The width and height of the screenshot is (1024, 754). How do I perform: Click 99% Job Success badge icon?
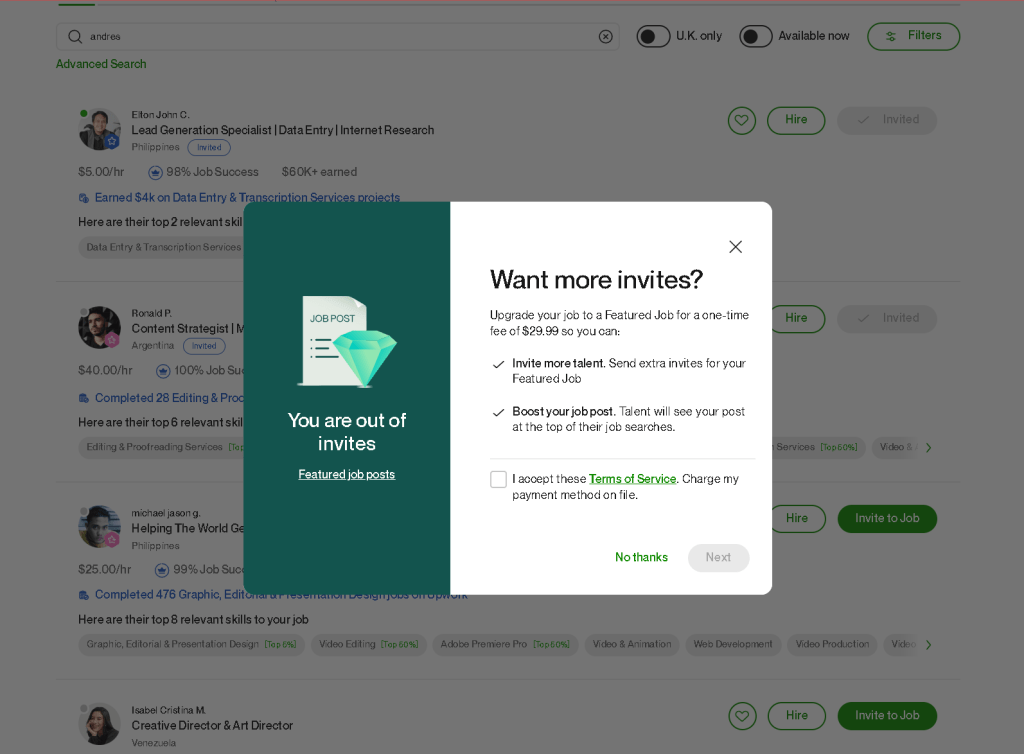[162, 570]
